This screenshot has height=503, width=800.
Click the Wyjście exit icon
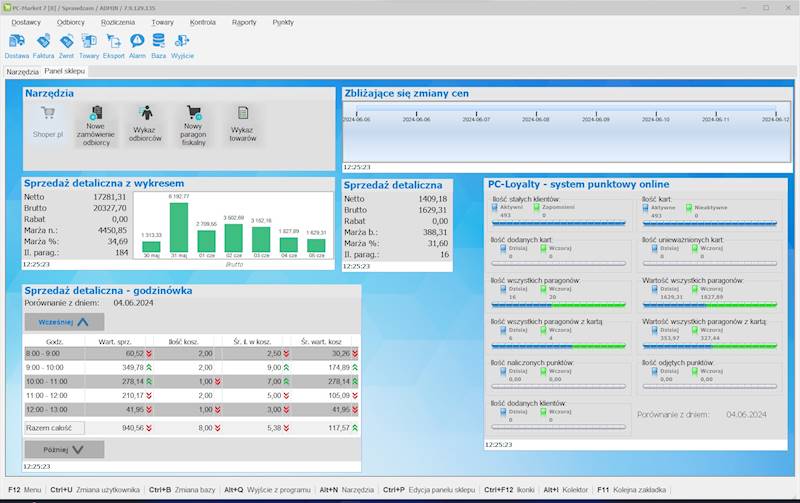(x=182, y=45)
